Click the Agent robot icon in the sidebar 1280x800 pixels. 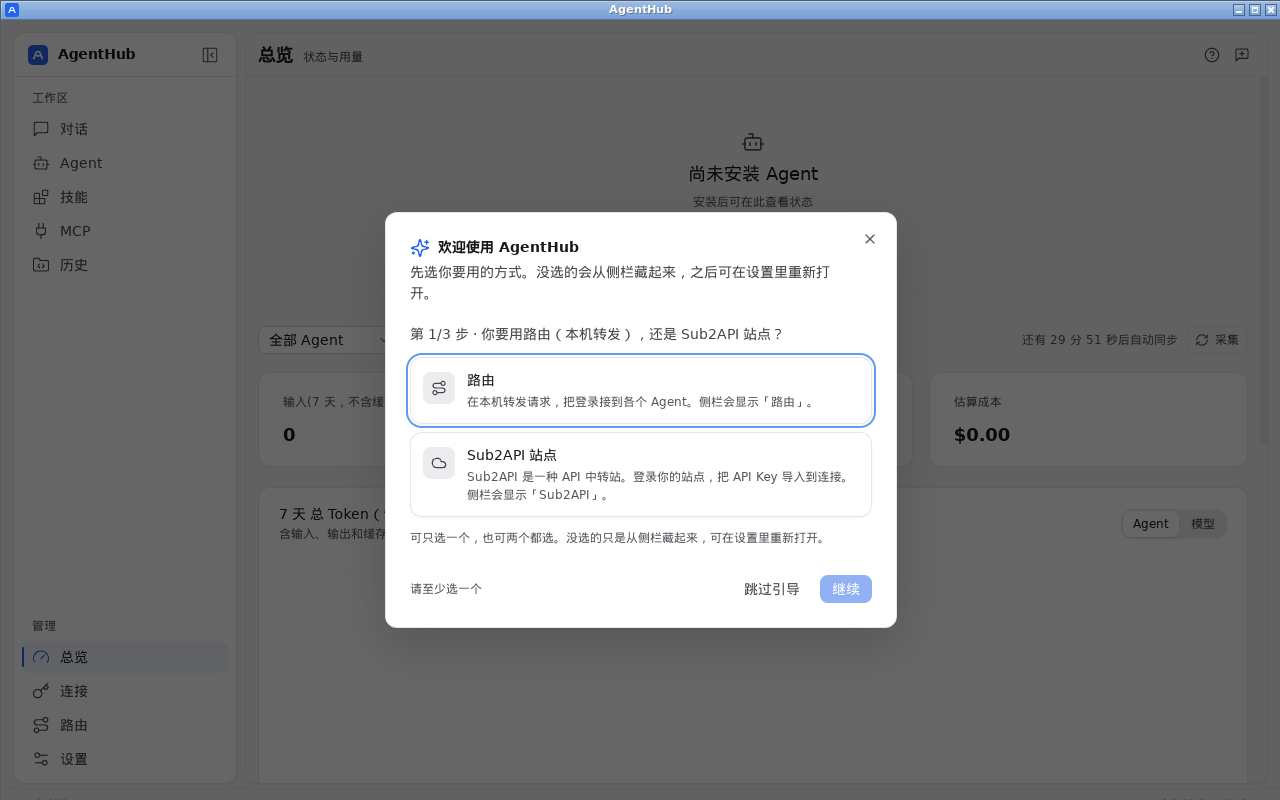[x=41, y=163]
